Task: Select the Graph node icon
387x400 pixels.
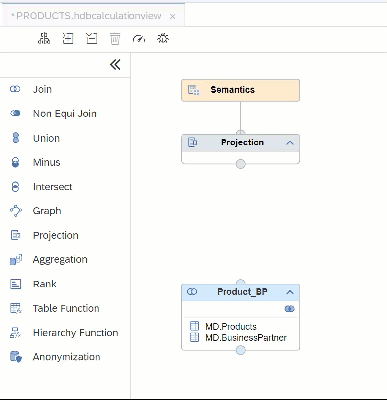Action: click(16, 211)
